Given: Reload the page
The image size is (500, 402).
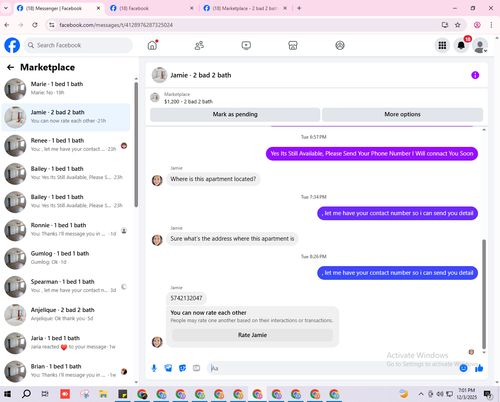Looking at the screenshot, I should pos(35,25).
